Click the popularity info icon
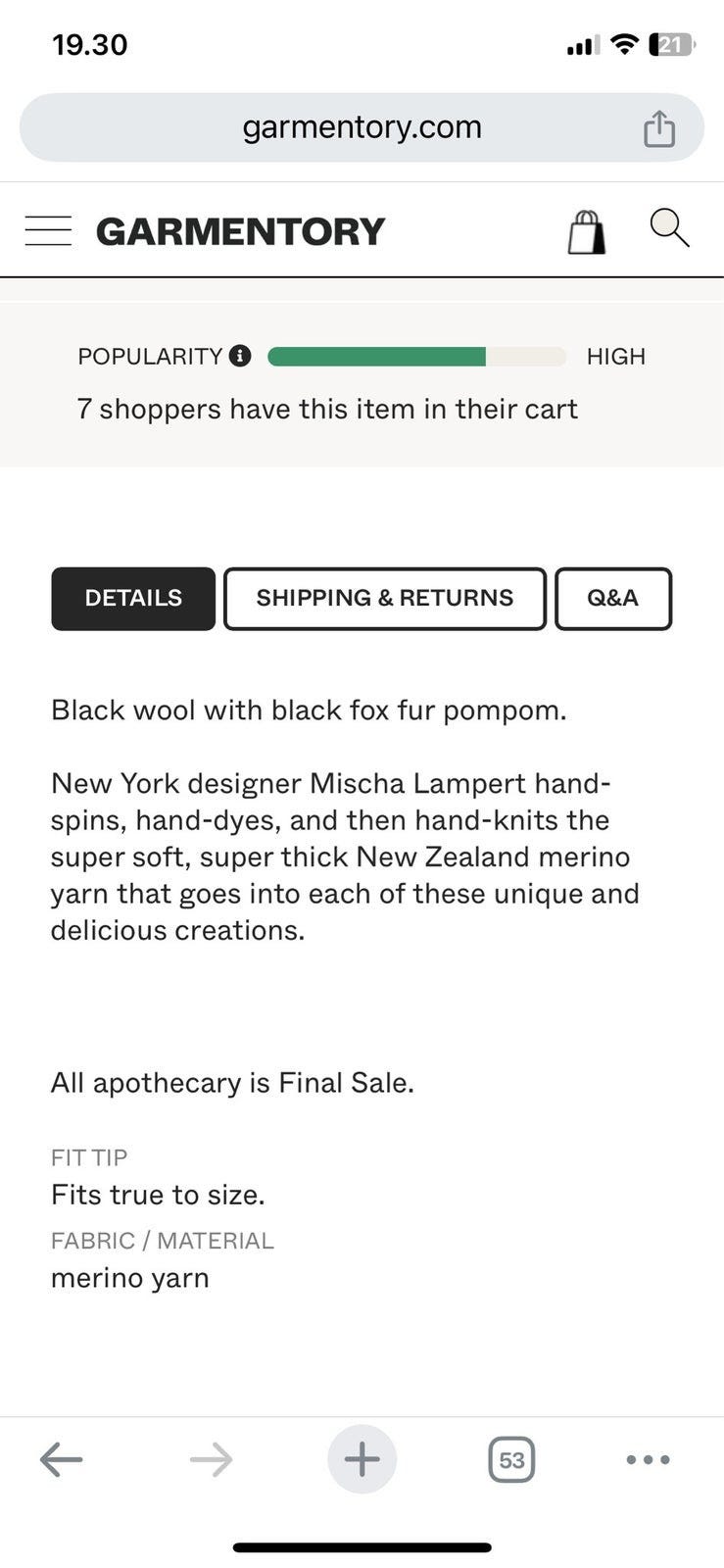Viewport: 724px width, 1568px height. point(240,356)
